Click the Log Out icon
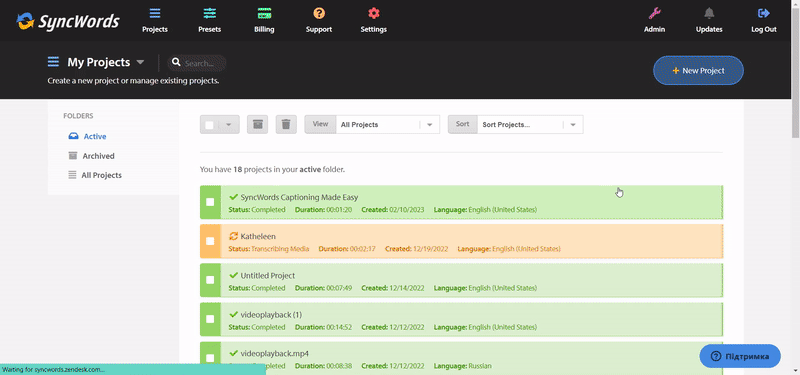This screenshot has height=375, width=800. (764, 13)
